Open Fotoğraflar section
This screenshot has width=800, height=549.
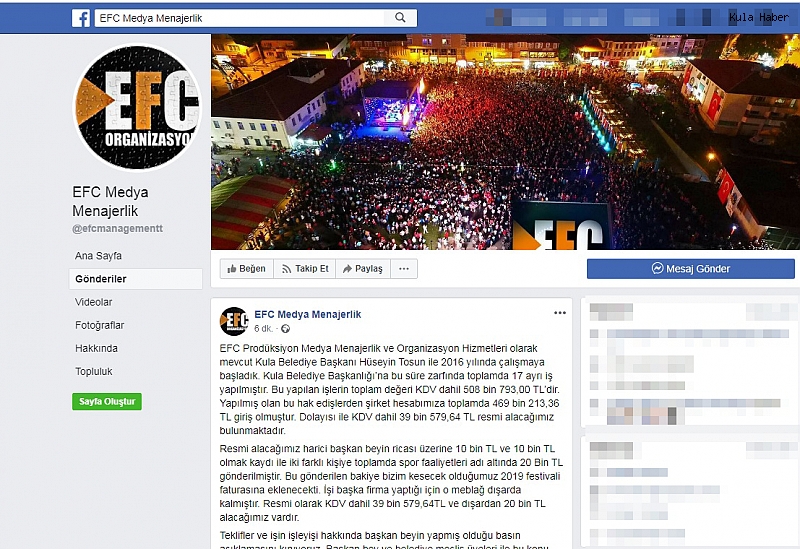pos(99,325)
